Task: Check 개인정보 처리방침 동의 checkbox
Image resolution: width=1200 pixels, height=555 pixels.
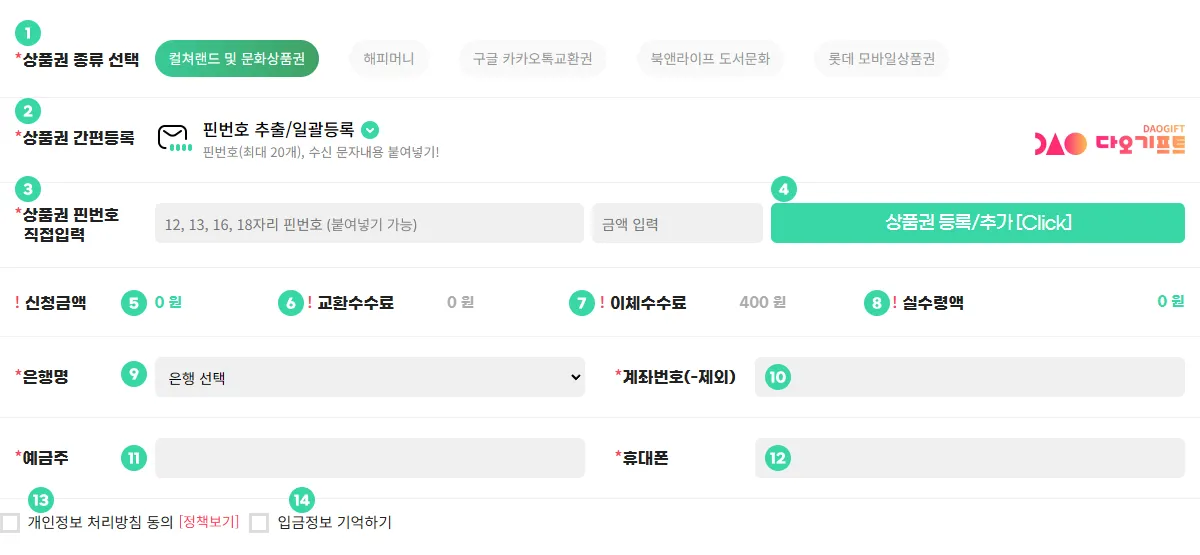Action: pyautogui.click(x=11, y=523)
